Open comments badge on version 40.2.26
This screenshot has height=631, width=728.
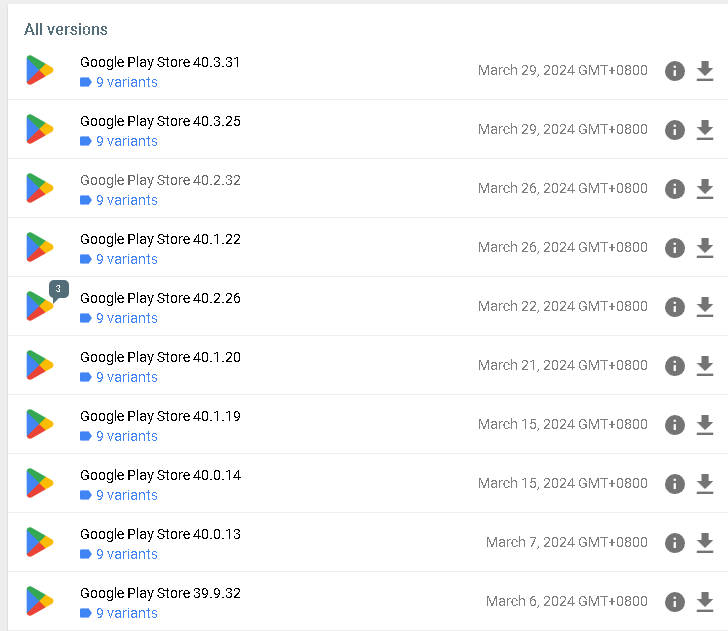[x=59, y=290]
